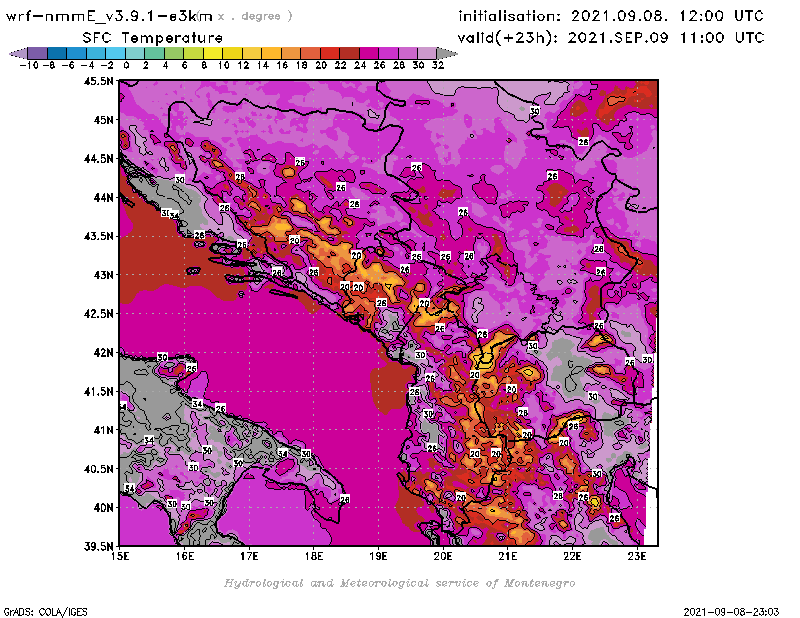Click the timestamp 2021-09-08-23:03

731,612
